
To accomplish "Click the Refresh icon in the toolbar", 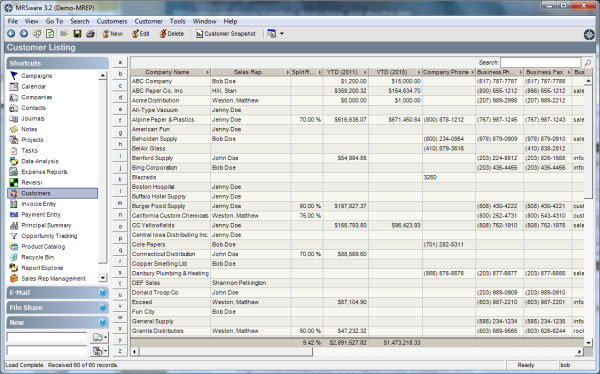I will tap(50, 34).
